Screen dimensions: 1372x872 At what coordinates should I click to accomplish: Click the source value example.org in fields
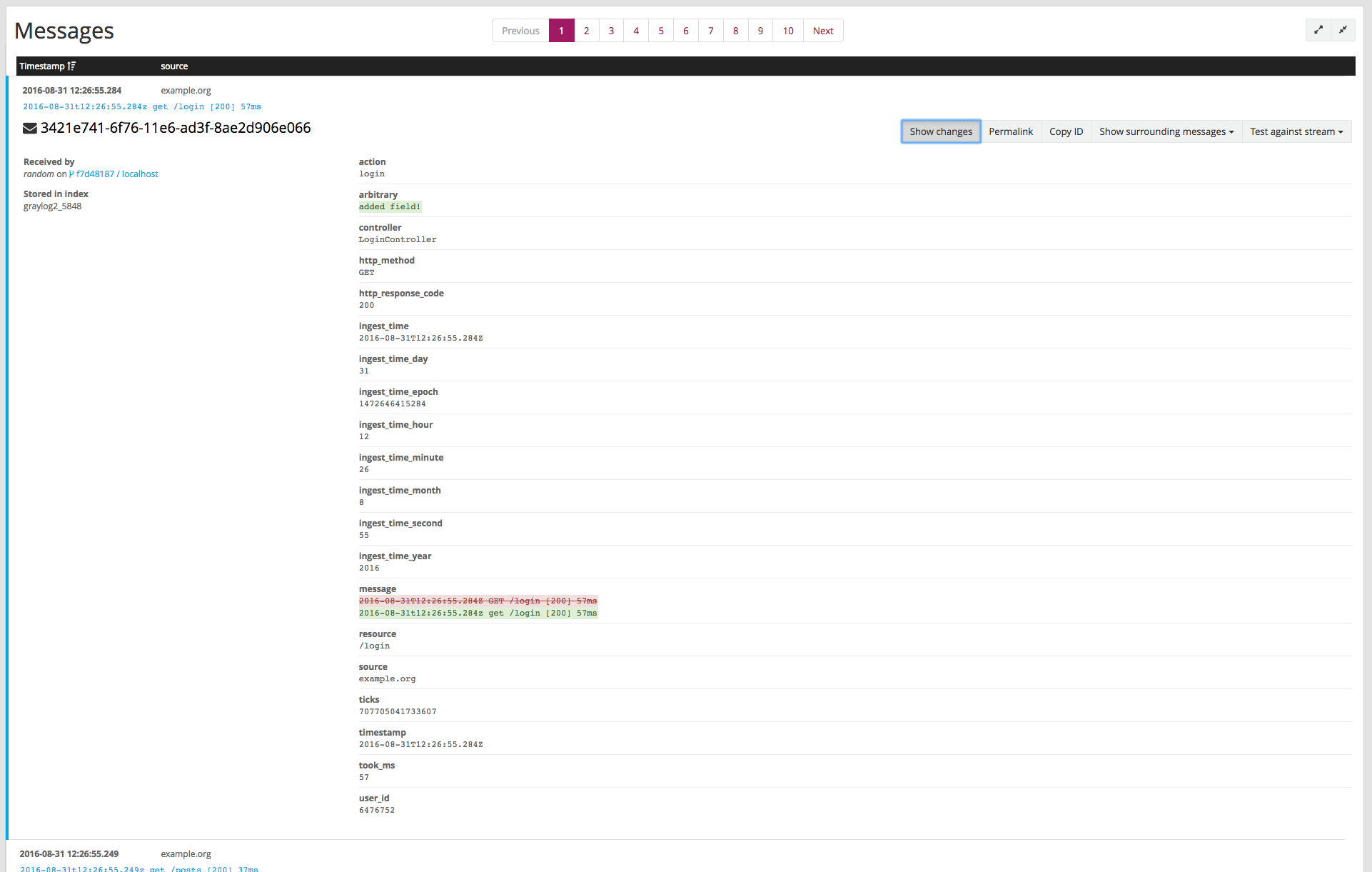pyautogui.click(x=387, y=679)
